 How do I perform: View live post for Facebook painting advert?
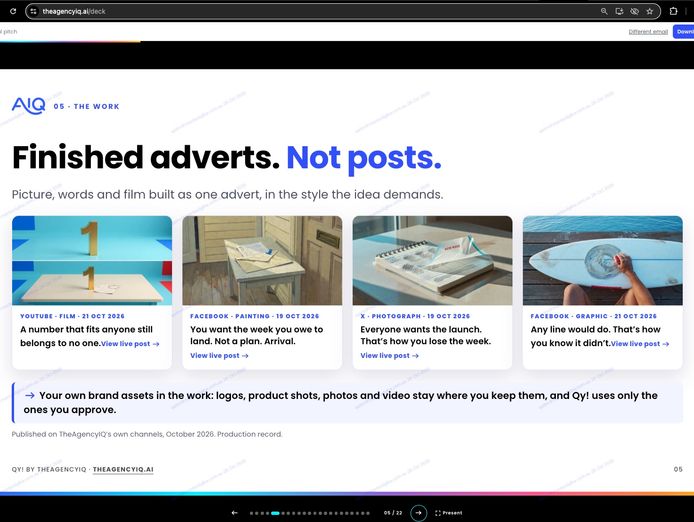219,356
